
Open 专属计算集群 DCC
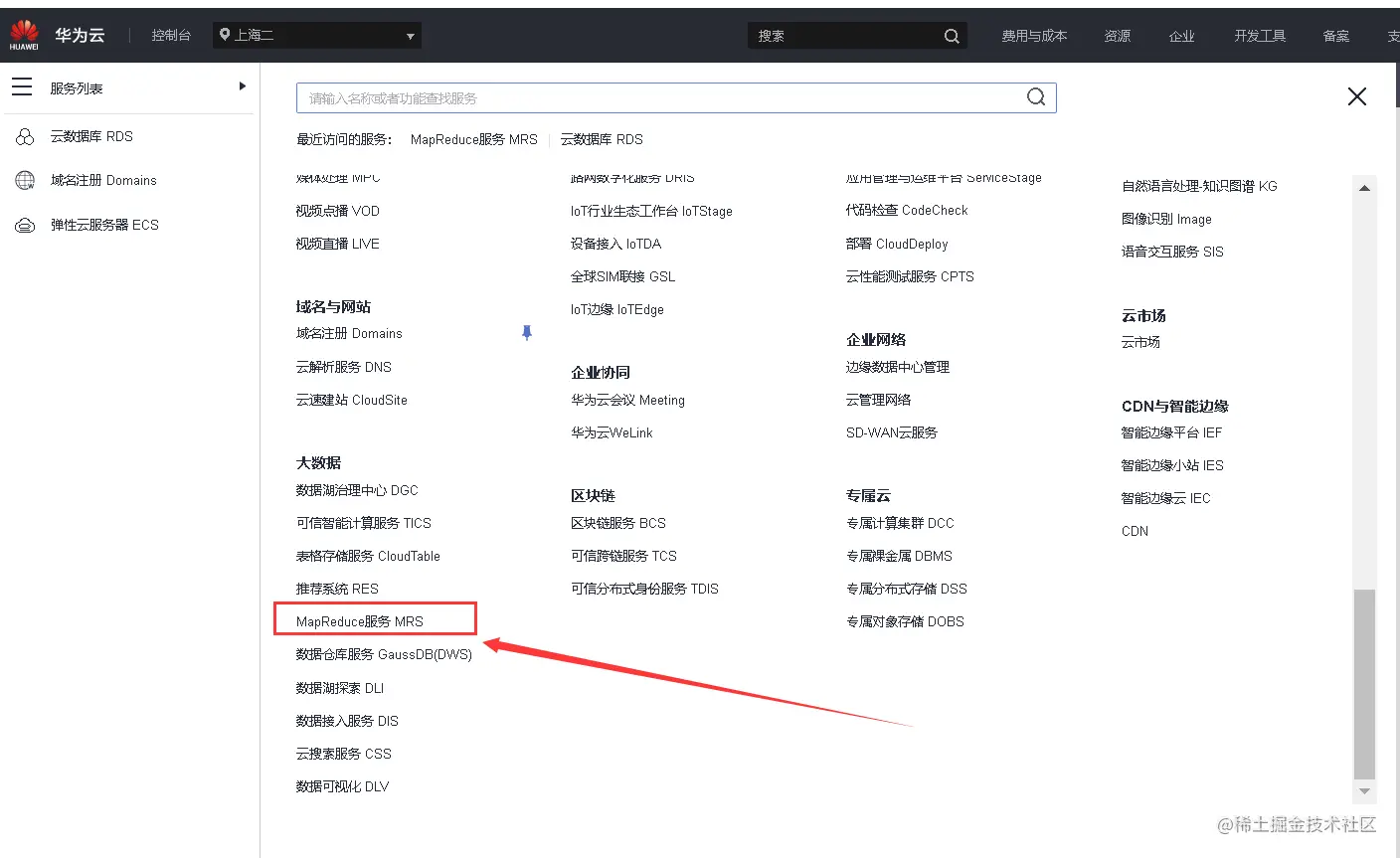click(900, 523)
